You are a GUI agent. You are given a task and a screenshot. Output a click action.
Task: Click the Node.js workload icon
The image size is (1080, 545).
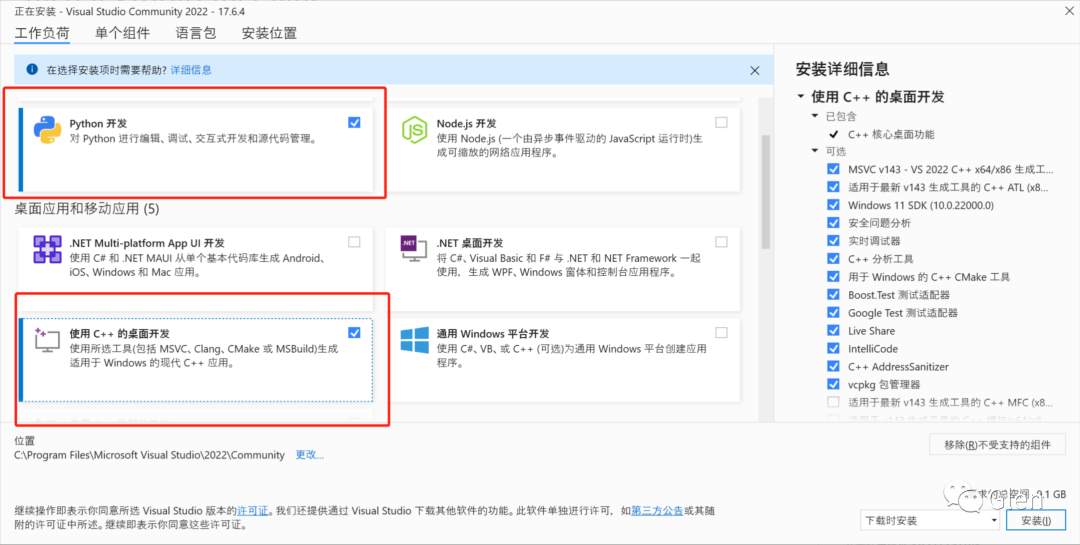(415, 130)
